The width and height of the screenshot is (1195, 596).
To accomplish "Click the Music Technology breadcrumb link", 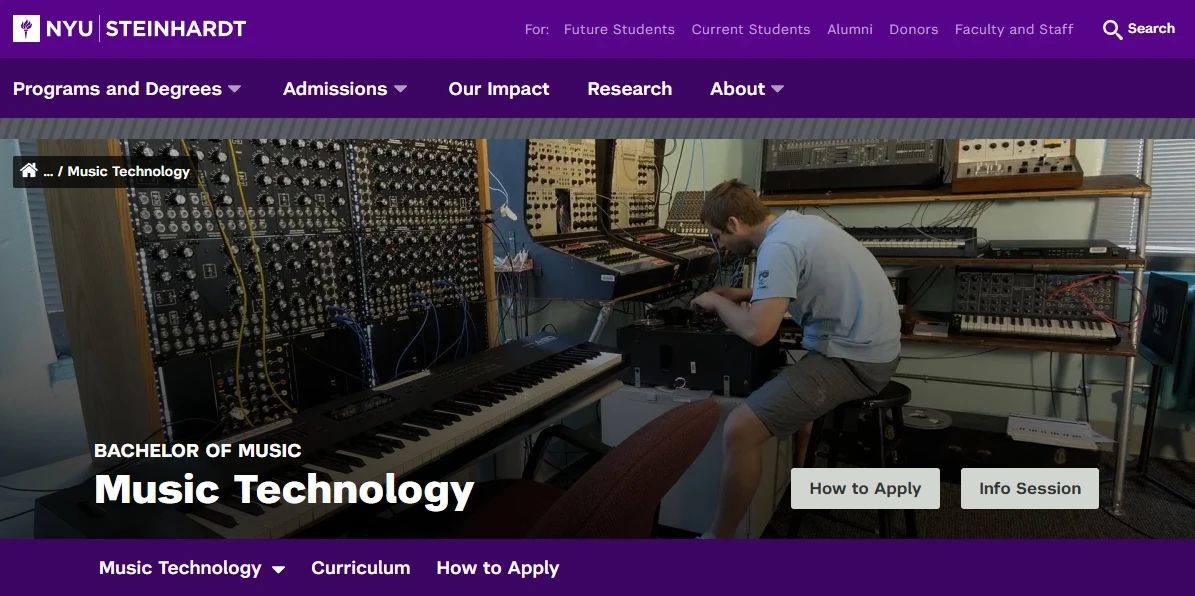I will [x=129, y=171].
